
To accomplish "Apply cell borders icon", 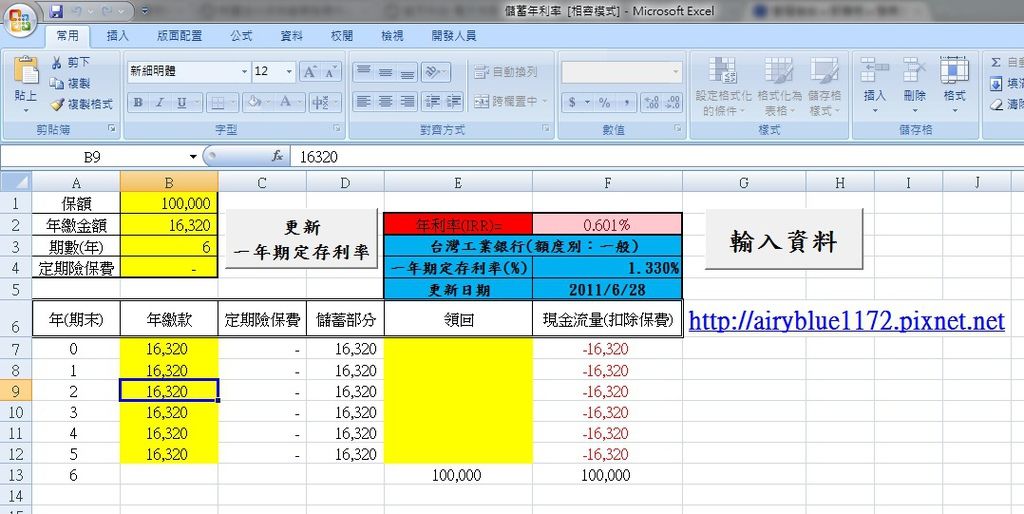I will click(217, 103).
